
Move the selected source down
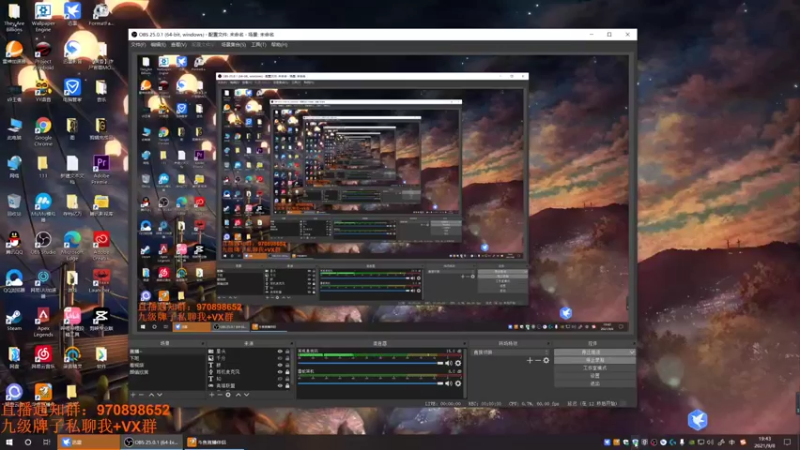[246, 395]
